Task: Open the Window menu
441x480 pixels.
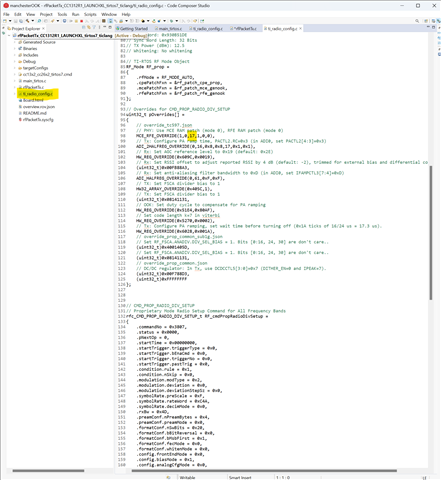Action: tap(109, 14)
